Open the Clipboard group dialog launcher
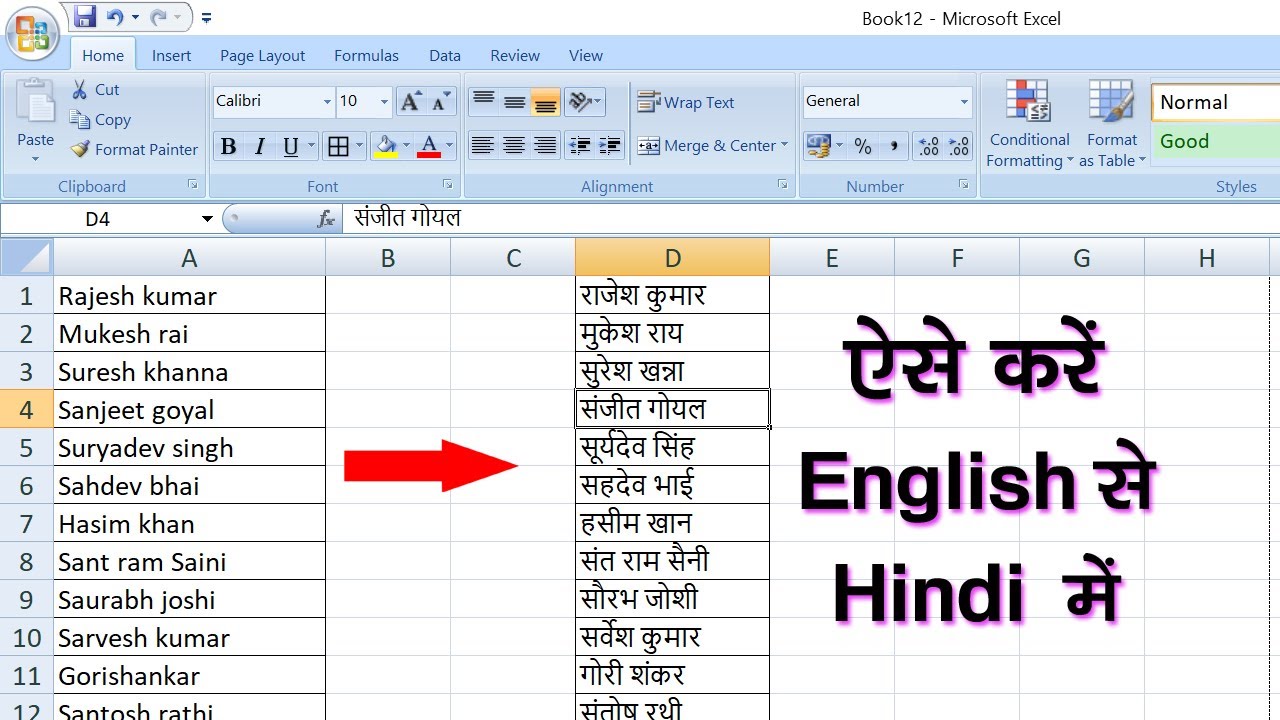This screenshot has height=720, width=1280. (192, 185)
